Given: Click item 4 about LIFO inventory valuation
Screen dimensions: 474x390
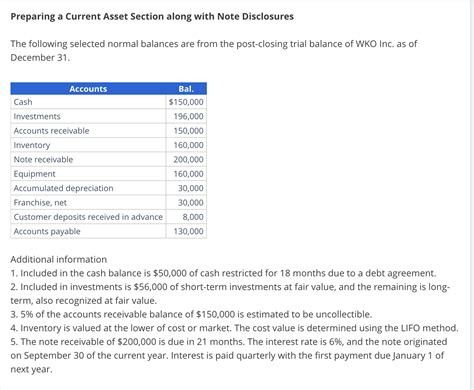Looking at the screenshot, I should [x=234, y=328].
